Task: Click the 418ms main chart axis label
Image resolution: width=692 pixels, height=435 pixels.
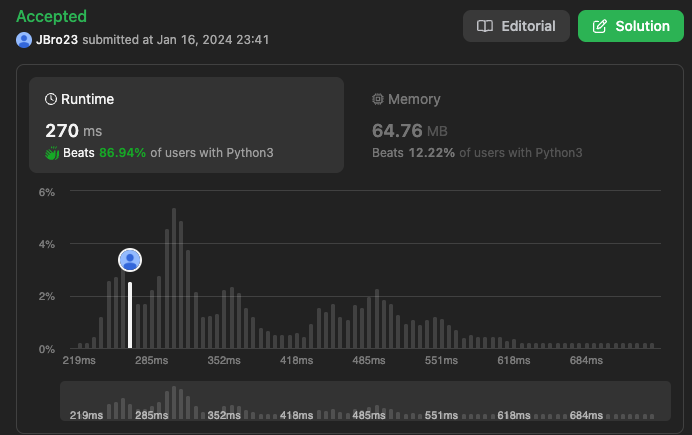Action: point(296,360)
